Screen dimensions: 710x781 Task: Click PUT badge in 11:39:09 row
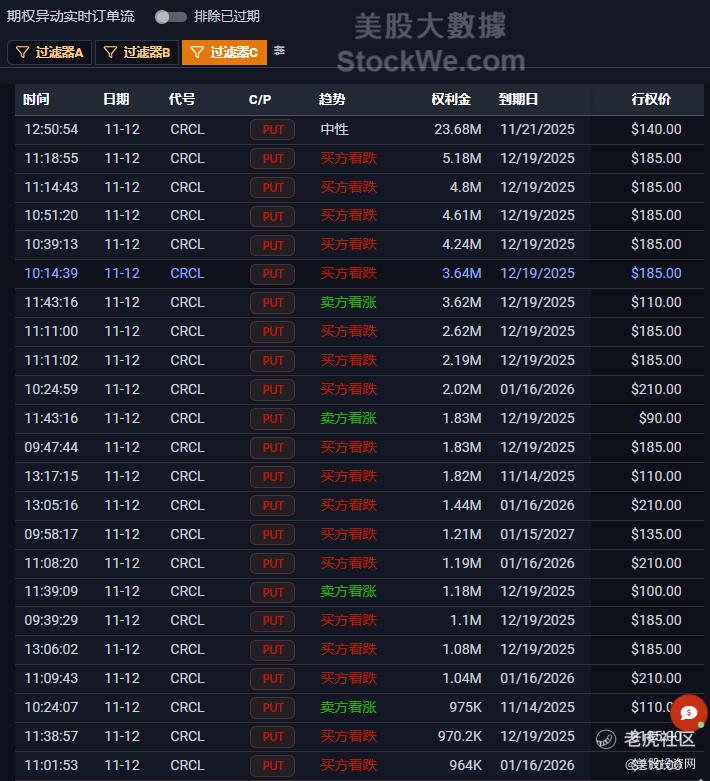click(273, 592)
